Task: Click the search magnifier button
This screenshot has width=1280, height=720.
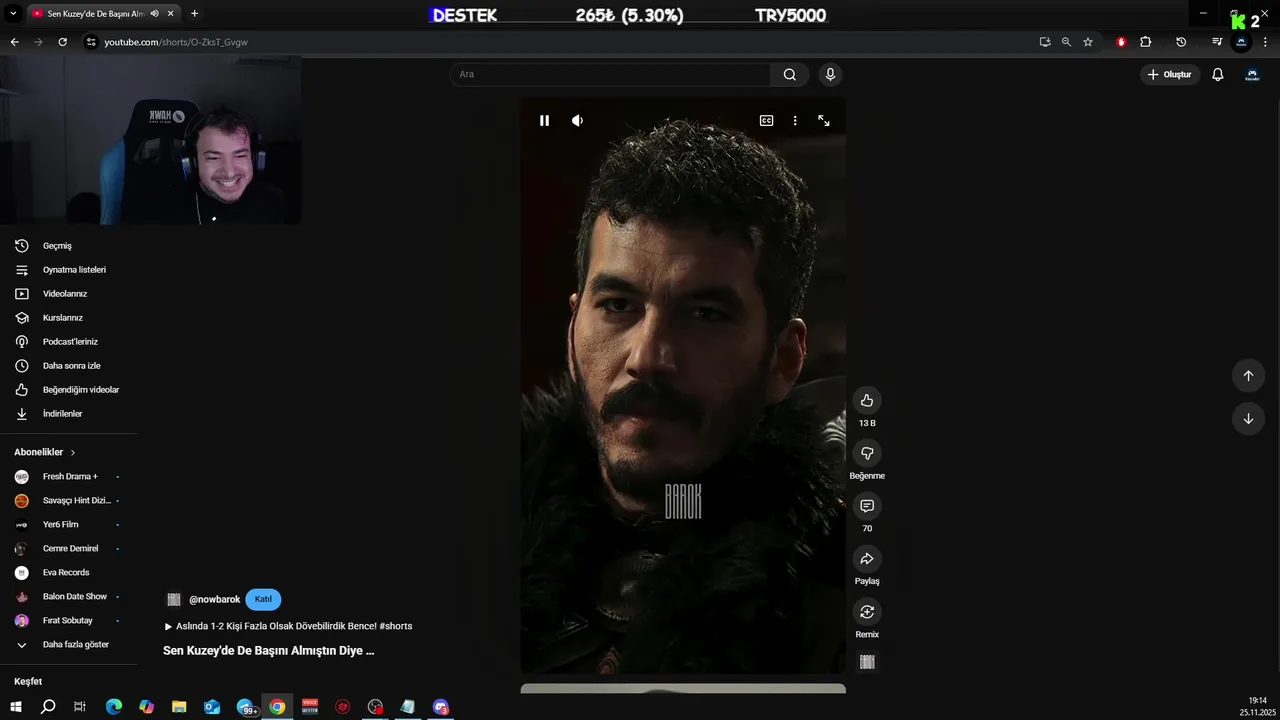Action: (x=790, y=74)
